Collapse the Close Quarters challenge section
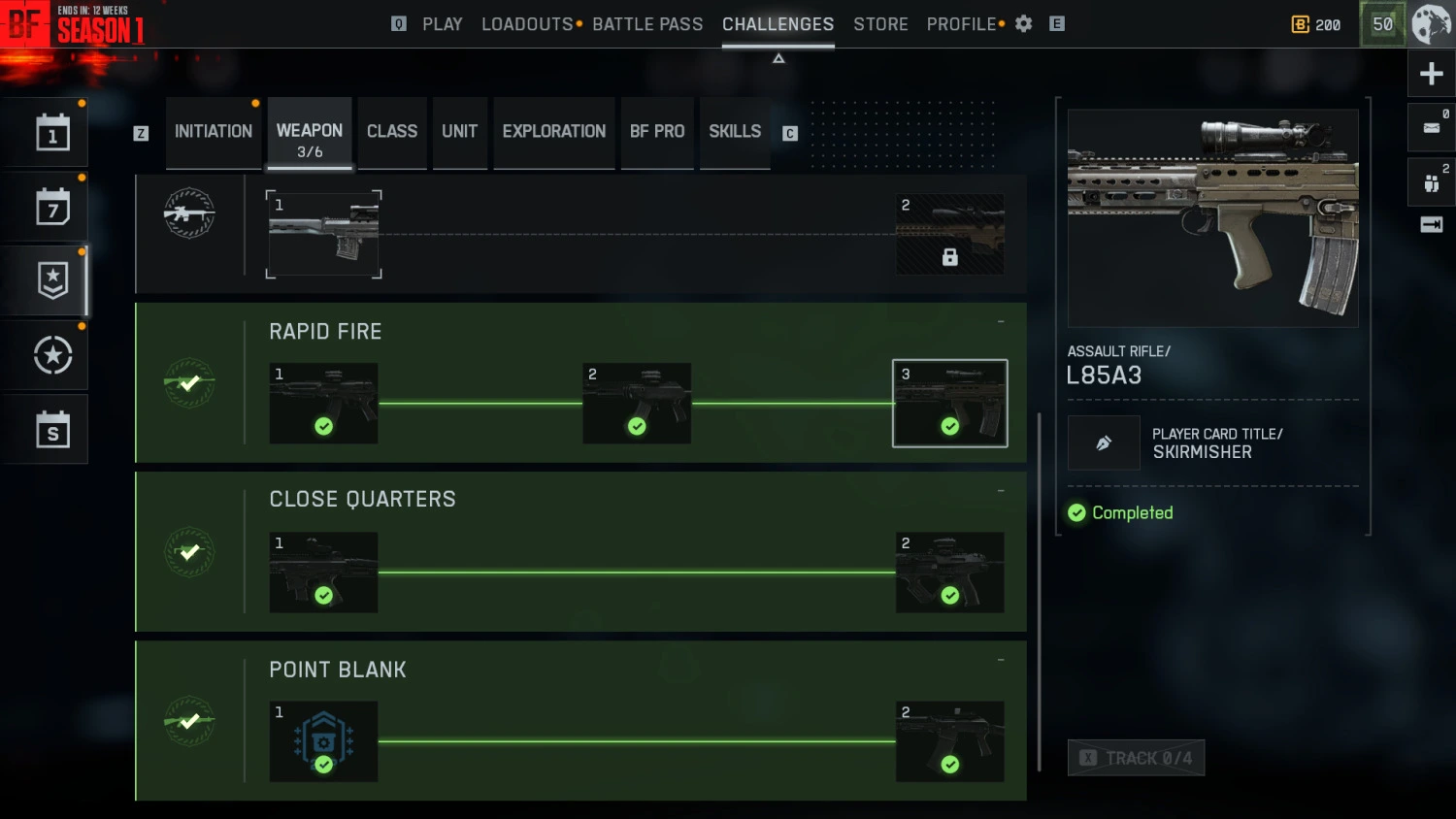1456x819 pixels. [1001, 491]
